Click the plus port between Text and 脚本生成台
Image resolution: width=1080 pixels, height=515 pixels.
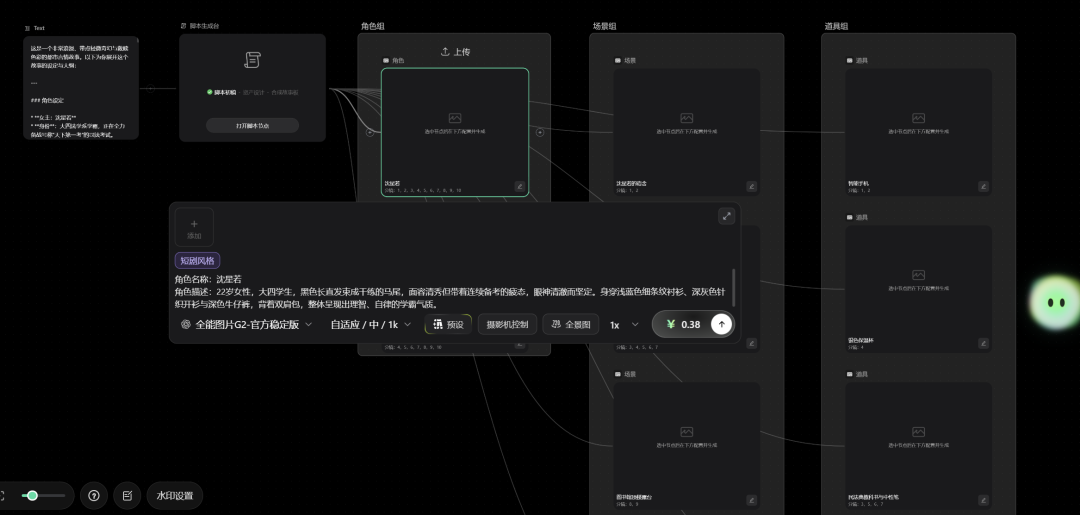150,88
